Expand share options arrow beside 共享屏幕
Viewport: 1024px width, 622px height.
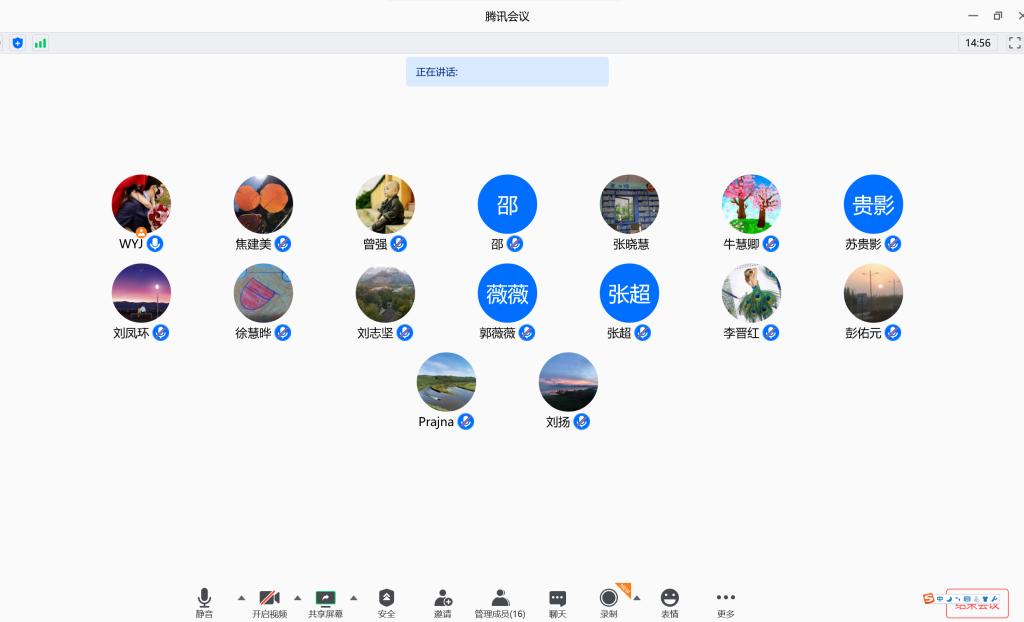353,598
